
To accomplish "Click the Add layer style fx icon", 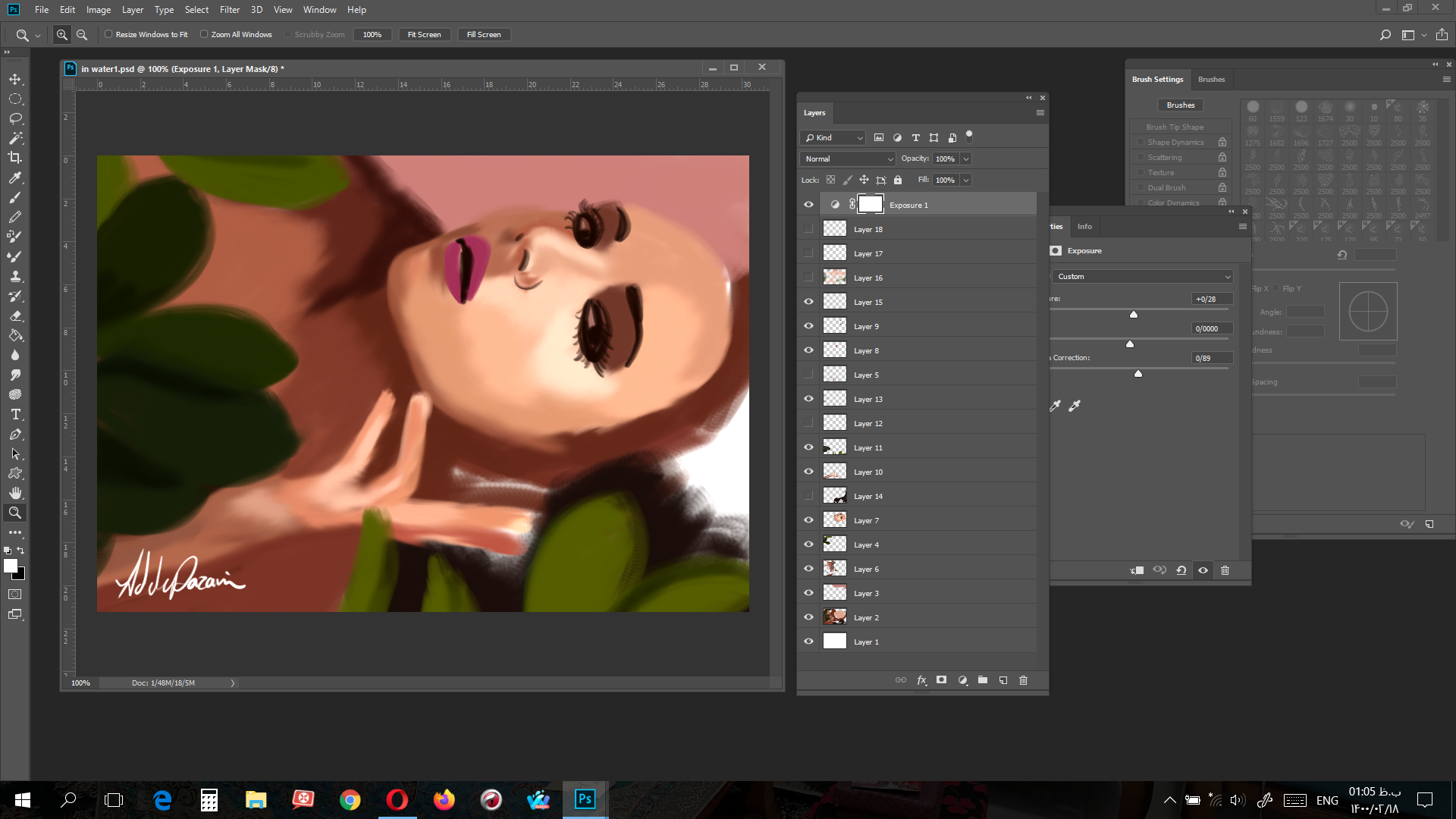I will click(x=921, y=680).
